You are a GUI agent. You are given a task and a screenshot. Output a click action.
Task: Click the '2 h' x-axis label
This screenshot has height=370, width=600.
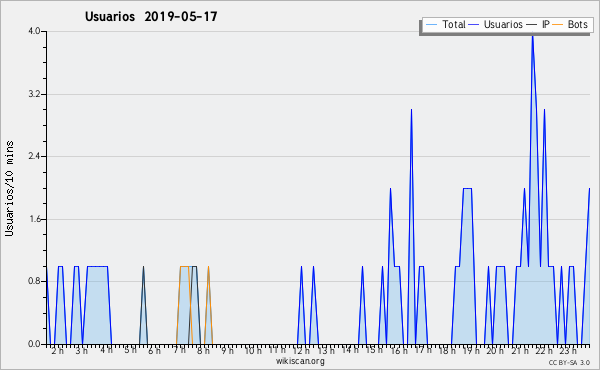pos(57,350)
